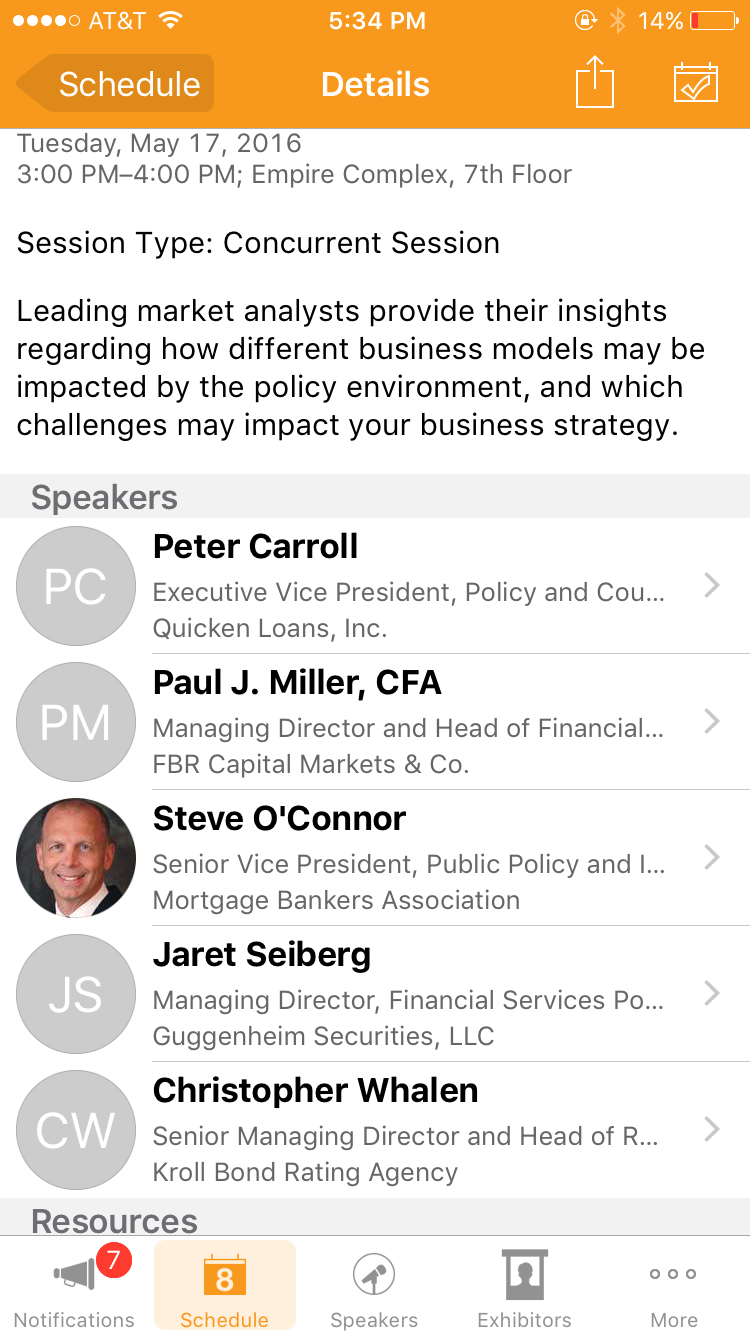Go back to Schedule

click(116, 84)
